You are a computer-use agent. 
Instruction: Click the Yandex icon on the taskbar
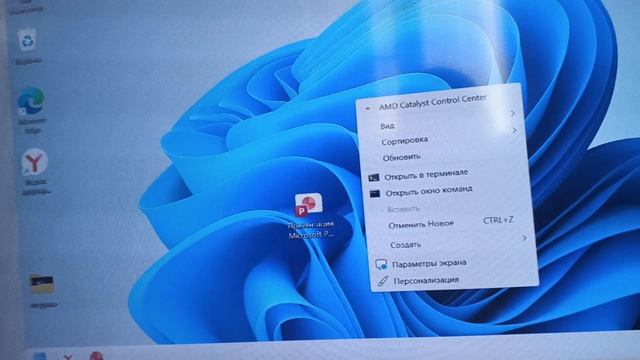pyautogui.click(x=68, y=357)
